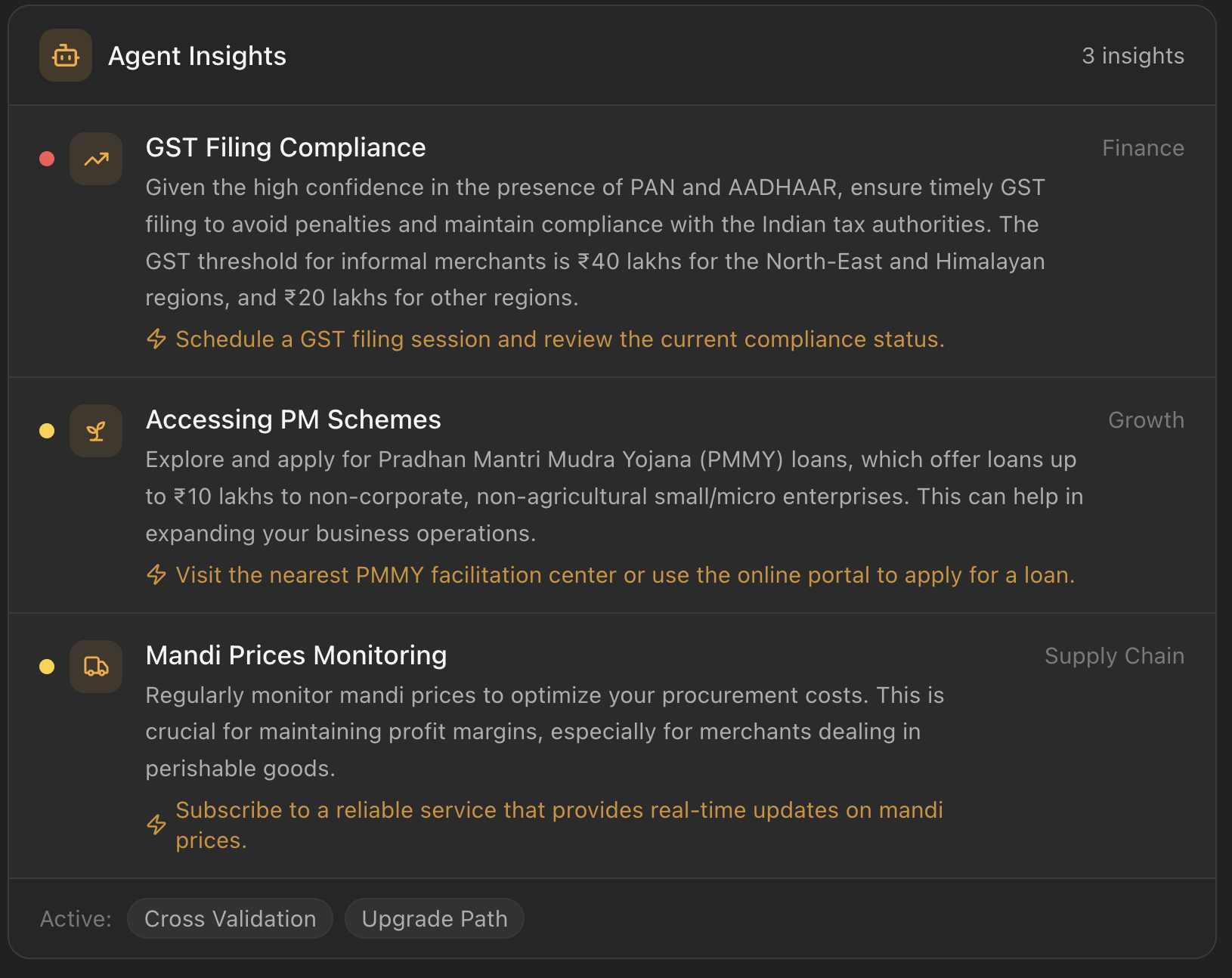Click the 3 insights counter
Screen dimensions: 1232x978
1133,56
